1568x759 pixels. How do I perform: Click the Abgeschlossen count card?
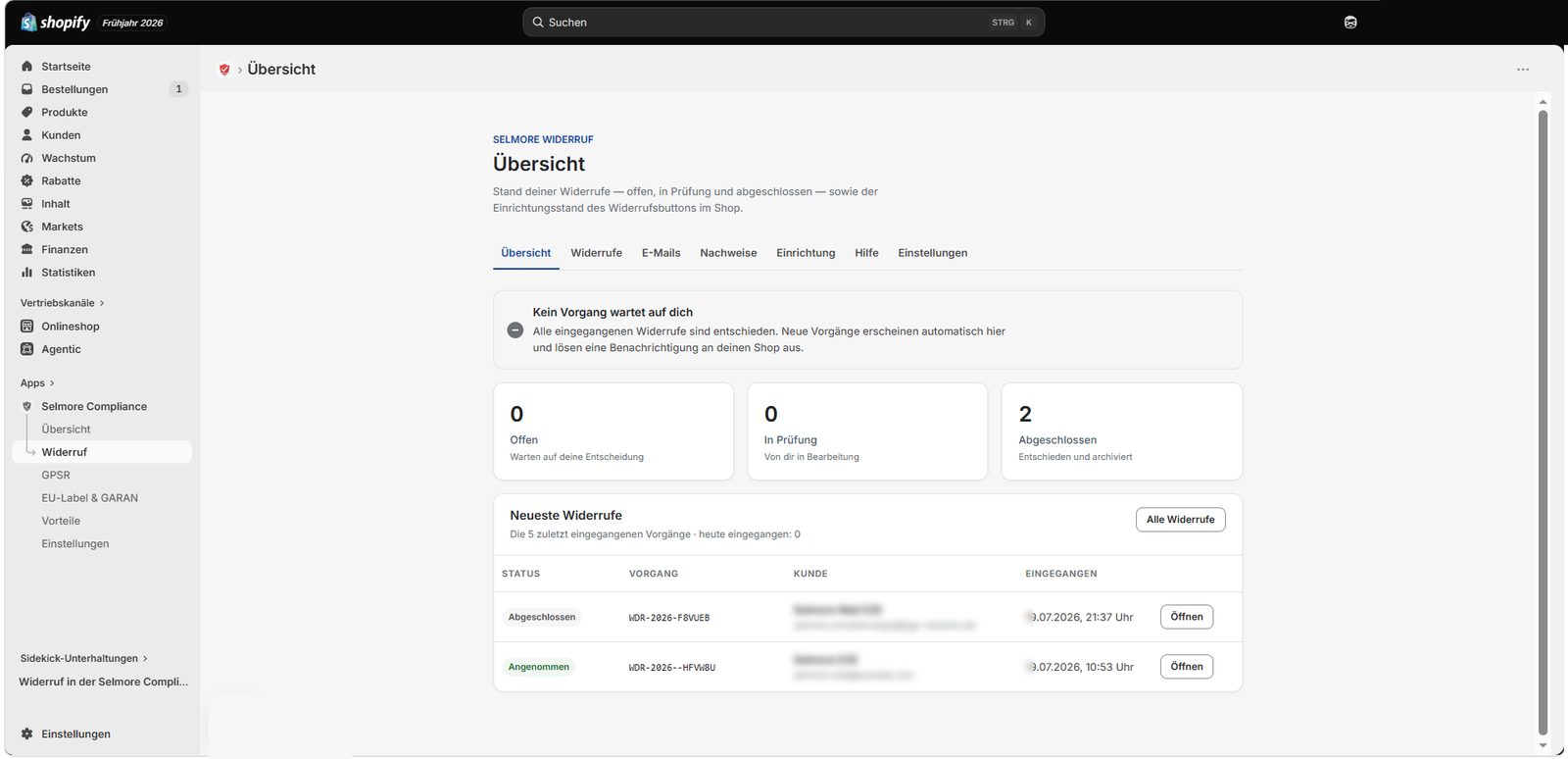(1122, 431)
